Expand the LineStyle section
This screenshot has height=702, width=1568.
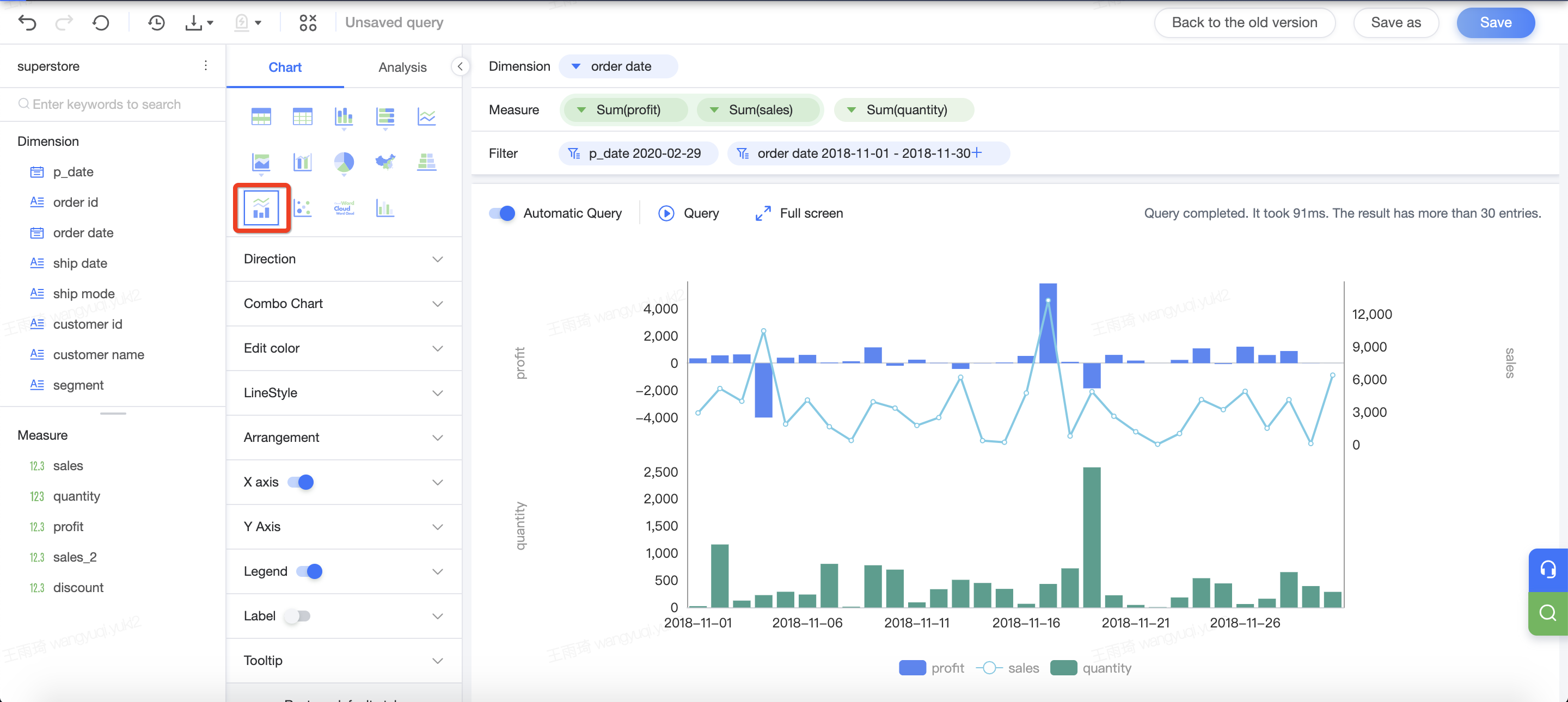tap(344, 392)
